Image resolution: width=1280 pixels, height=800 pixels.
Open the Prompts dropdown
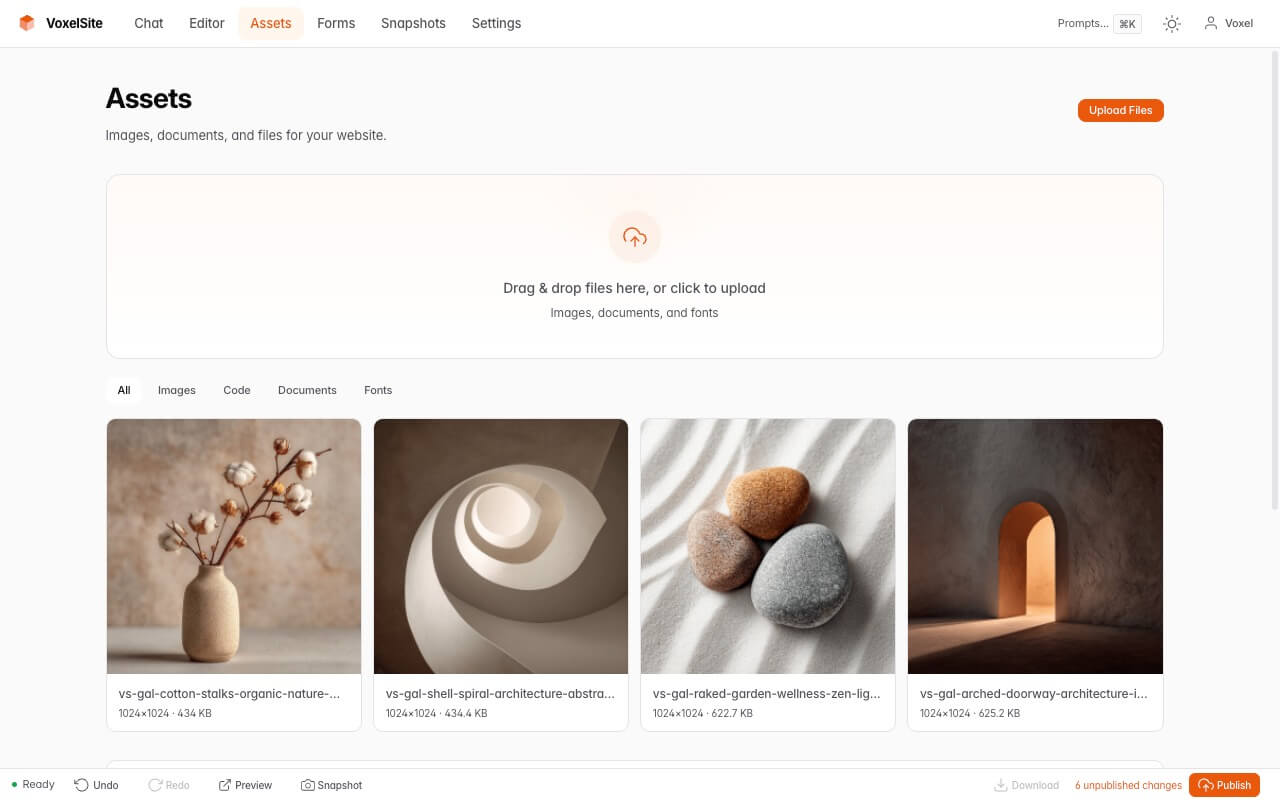tap(1097, 23)
